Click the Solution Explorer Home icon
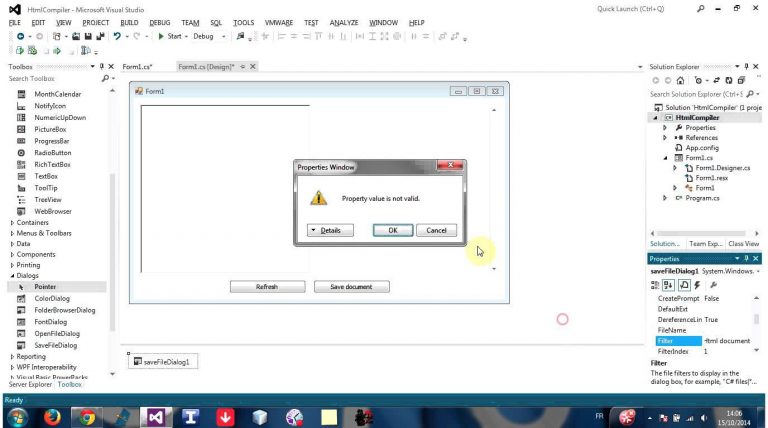 (x=680, y=80)
